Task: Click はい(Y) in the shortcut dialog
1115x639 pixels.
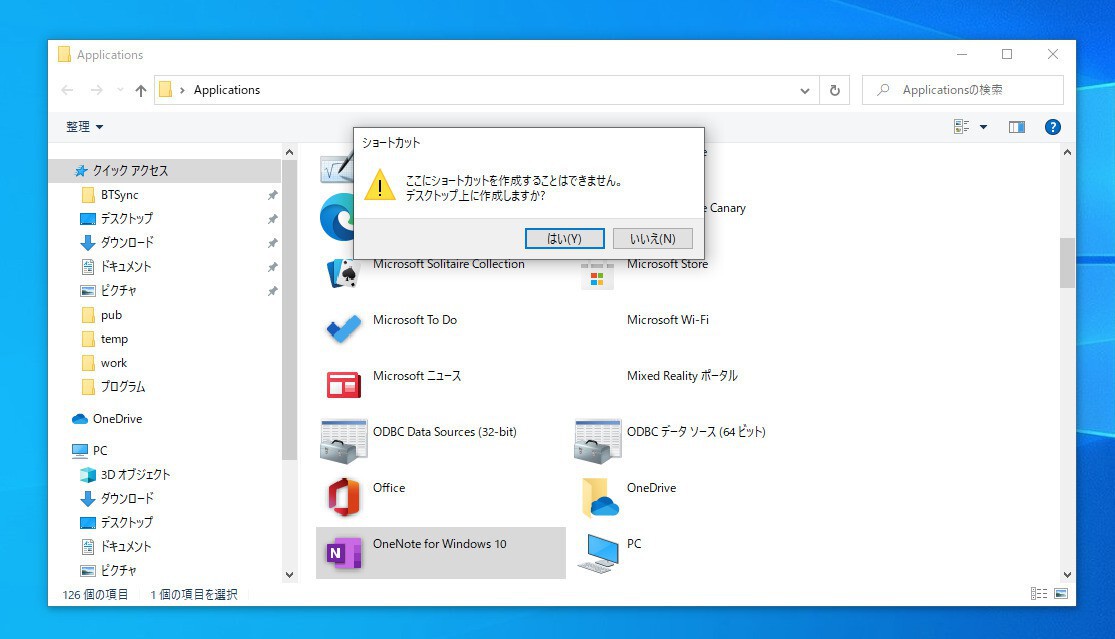Action: pos(565,239)
